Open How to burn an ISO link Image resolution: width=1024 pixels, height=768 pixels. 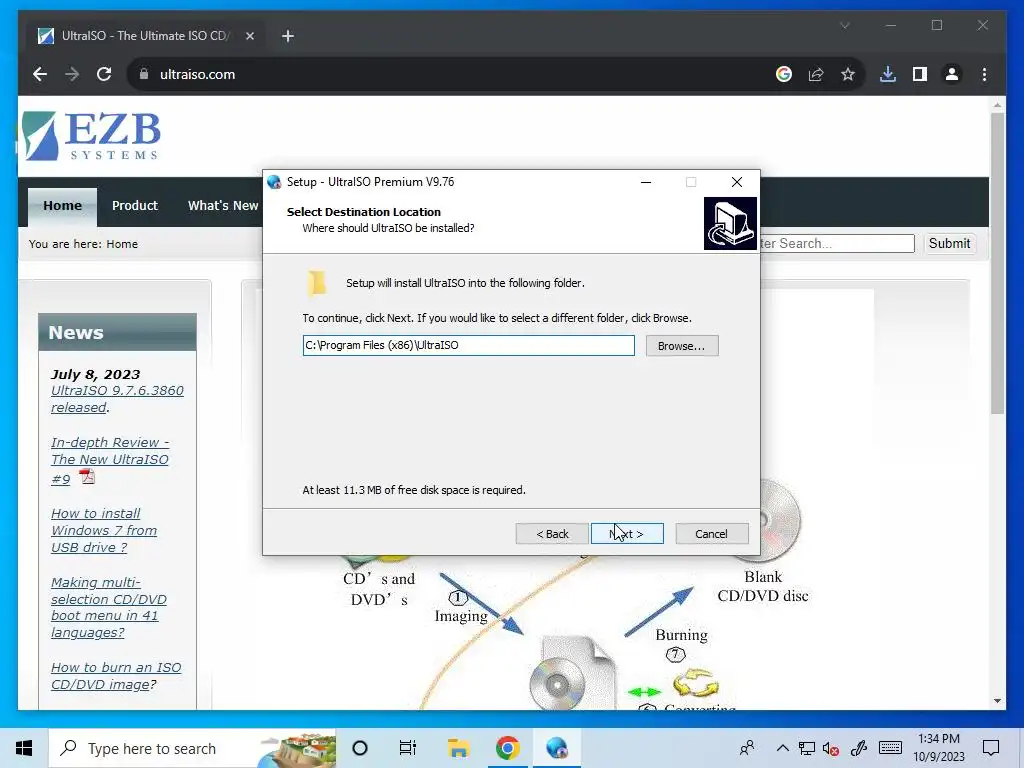coord(116,676)
